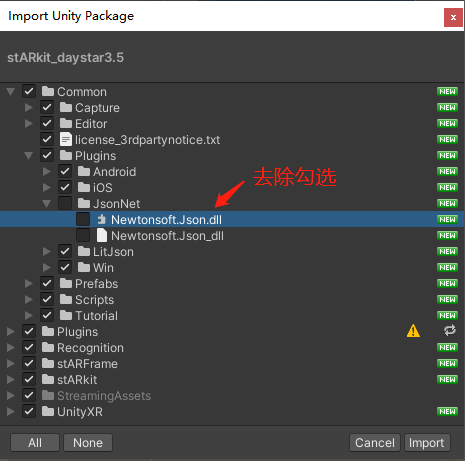Select the Scripts folder row
This screenshot has width=465, height=461.
(232, 299)
